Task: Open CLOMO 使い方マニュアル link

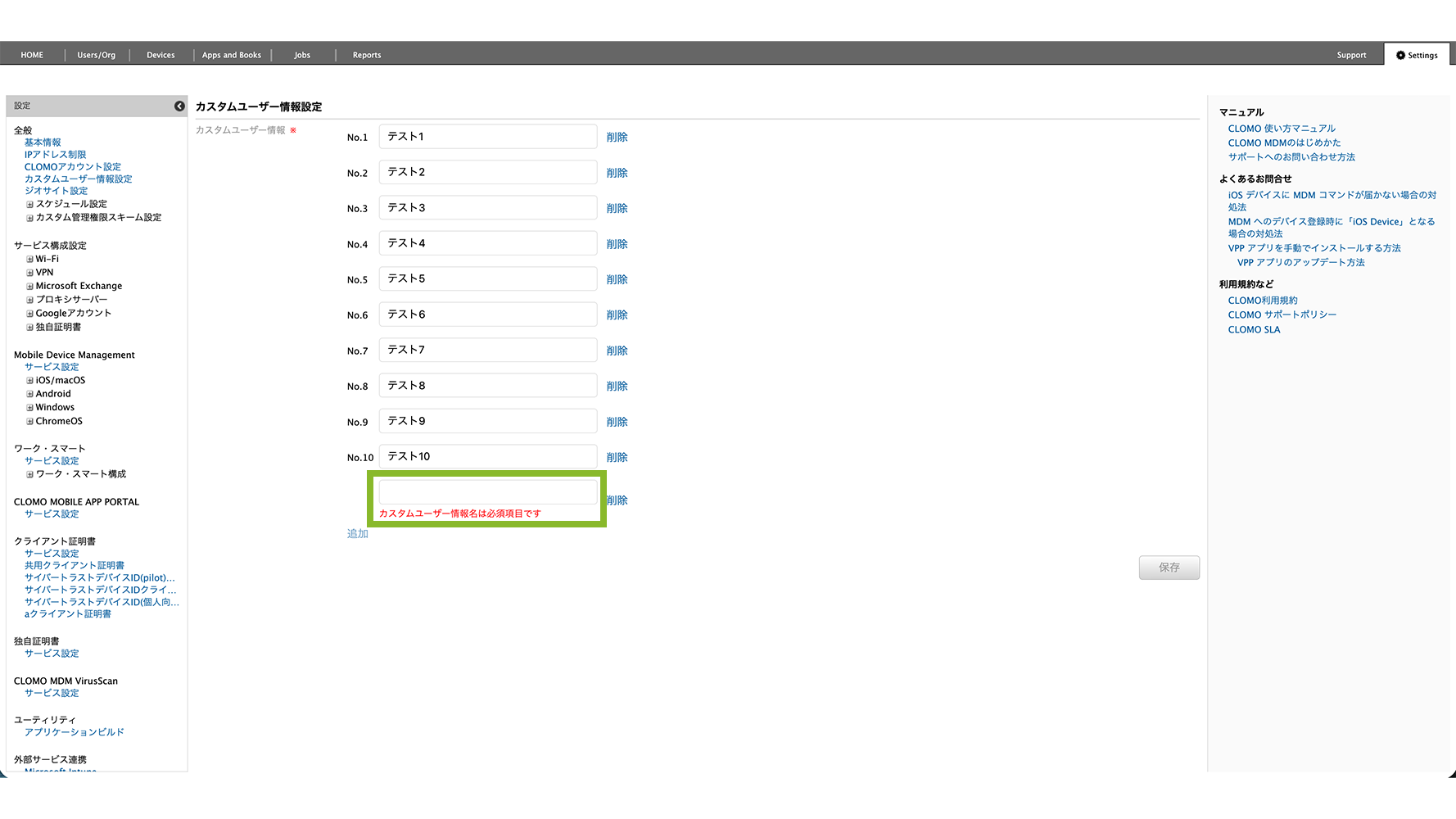Action: point(1282,129)
